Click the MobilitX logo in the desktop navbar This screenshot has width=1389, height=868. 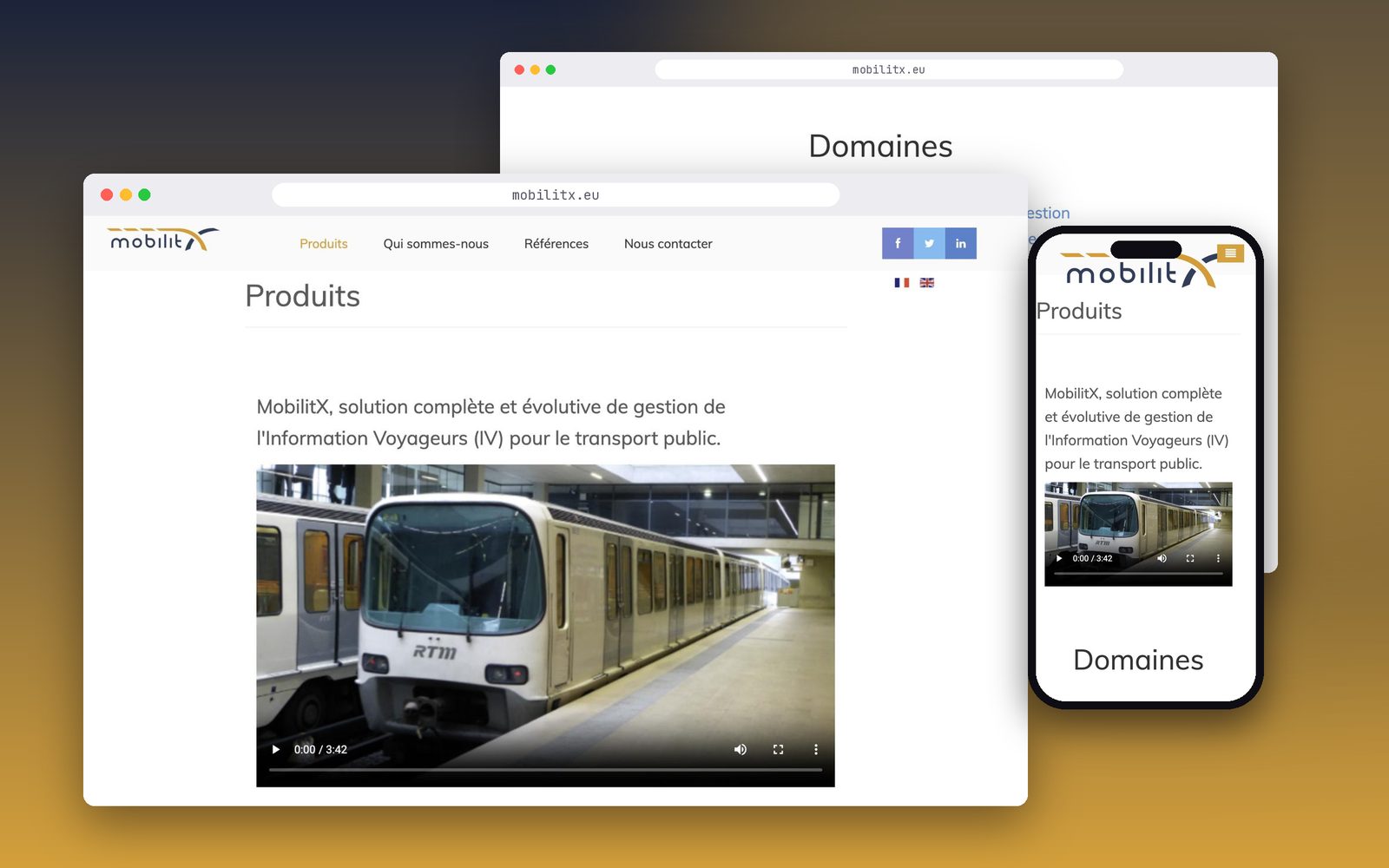tap(163, 240)
